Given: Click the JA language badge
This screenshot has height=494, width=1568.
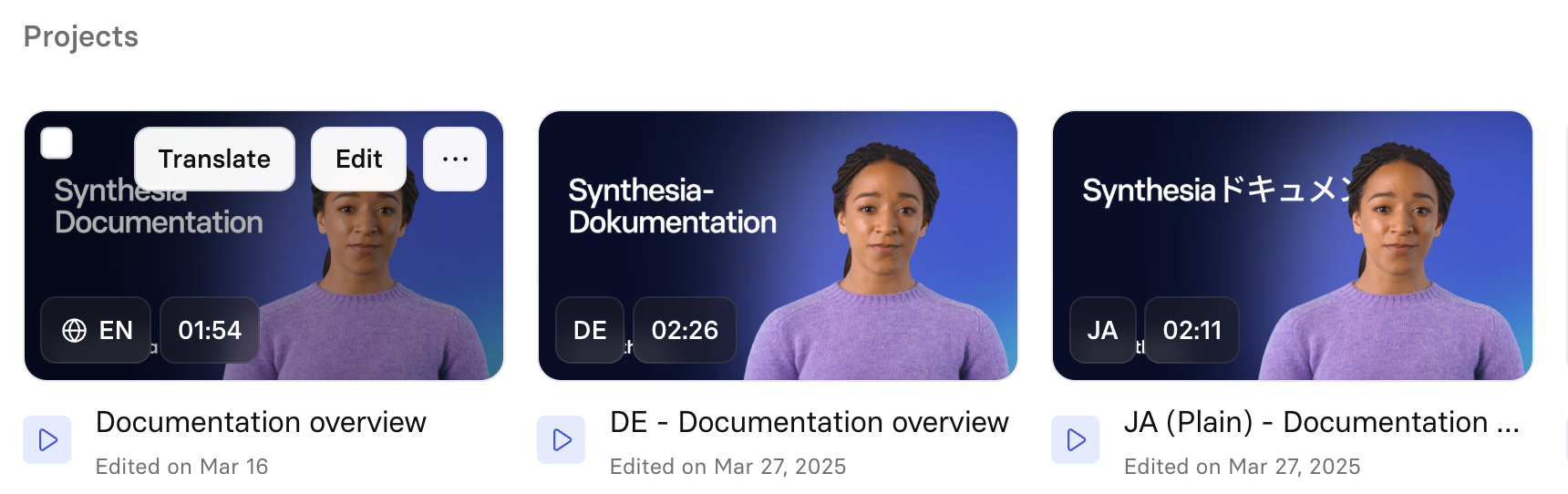Looking at the screenshot, I should point(1102,330).
